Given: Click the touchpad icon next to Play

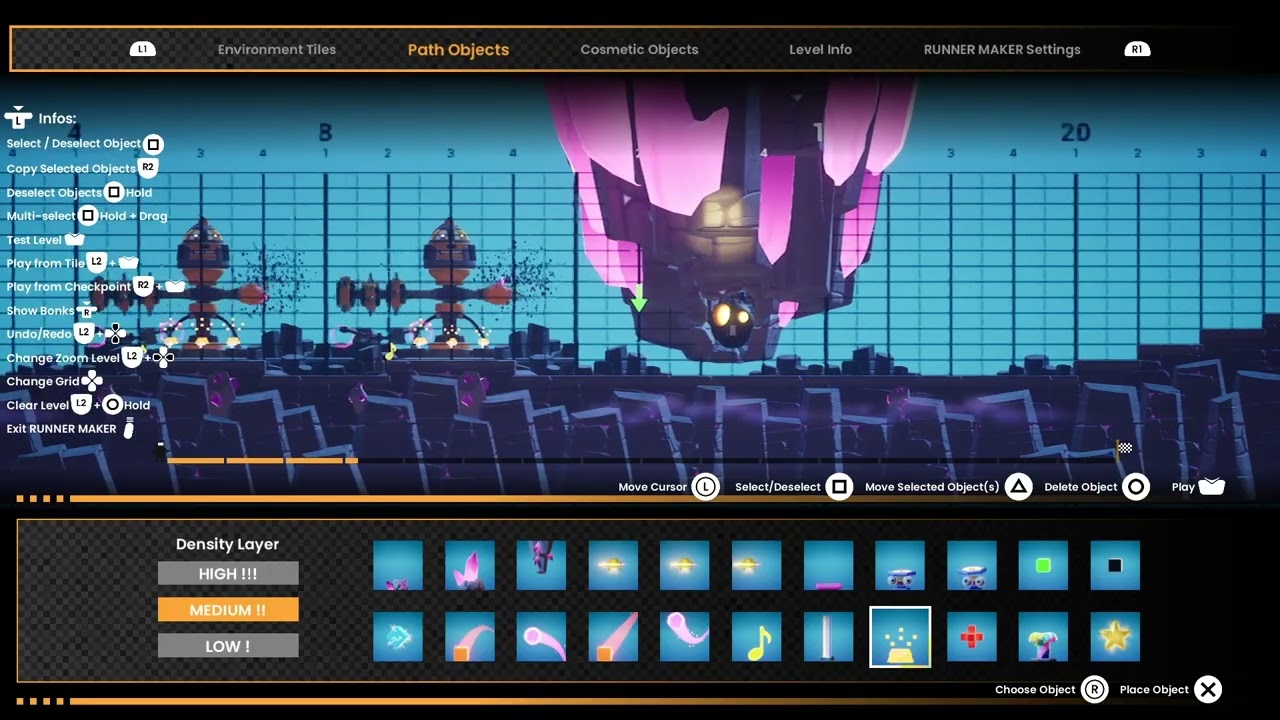Looking at the screenshot, I should coord(1211,487).
